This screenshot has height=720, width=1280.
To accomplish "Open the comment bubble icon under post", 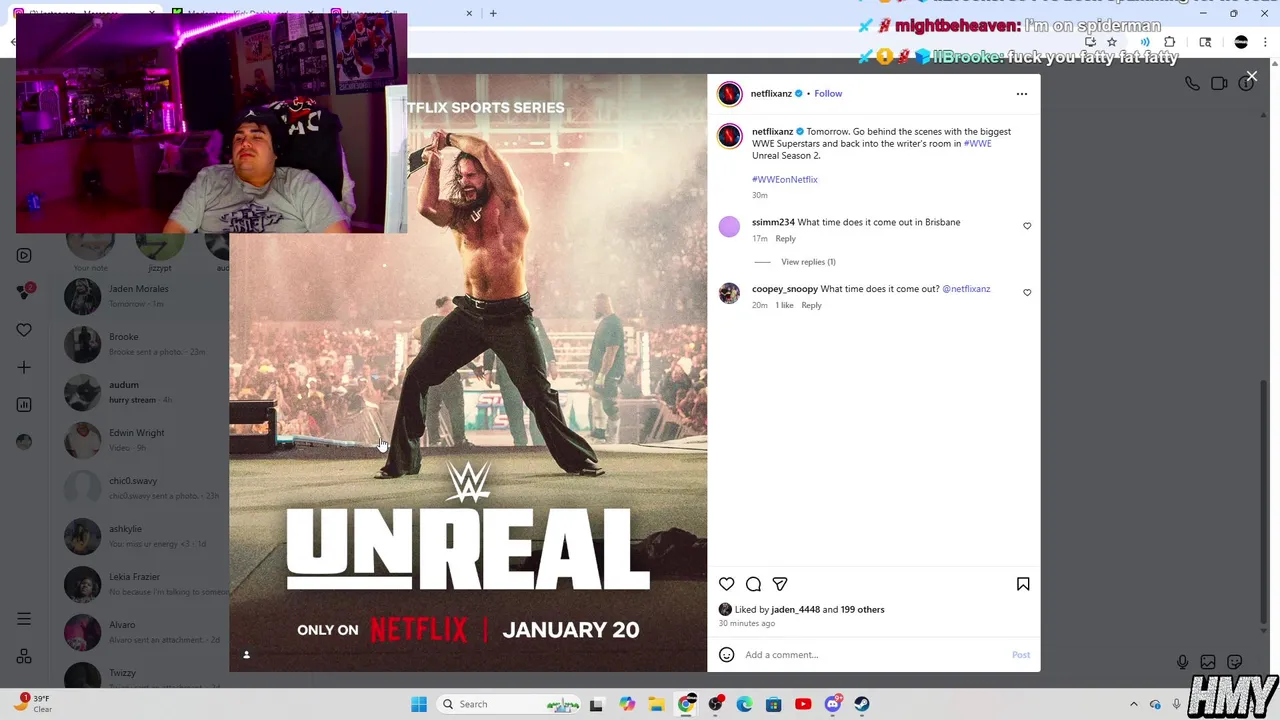I will [754, 584].
